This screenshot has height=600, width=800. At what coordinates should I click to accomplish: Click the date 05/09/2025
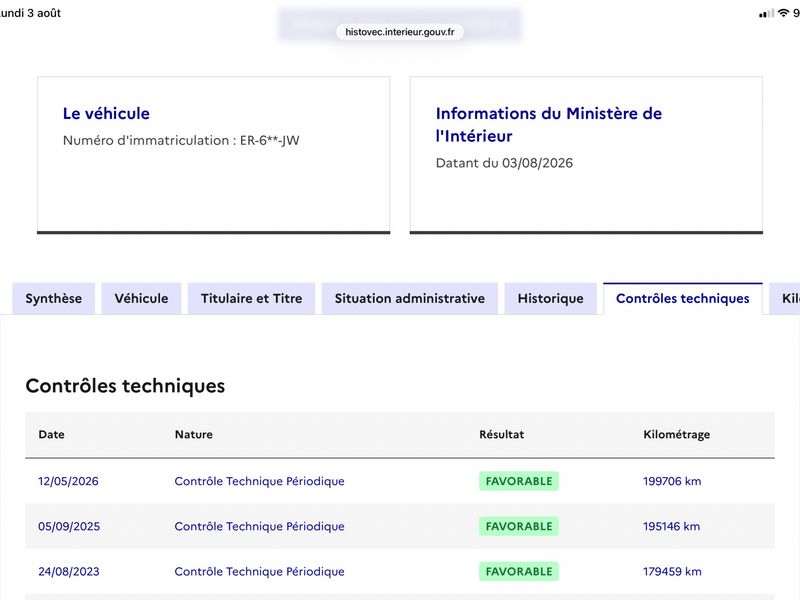coord(69,526)
